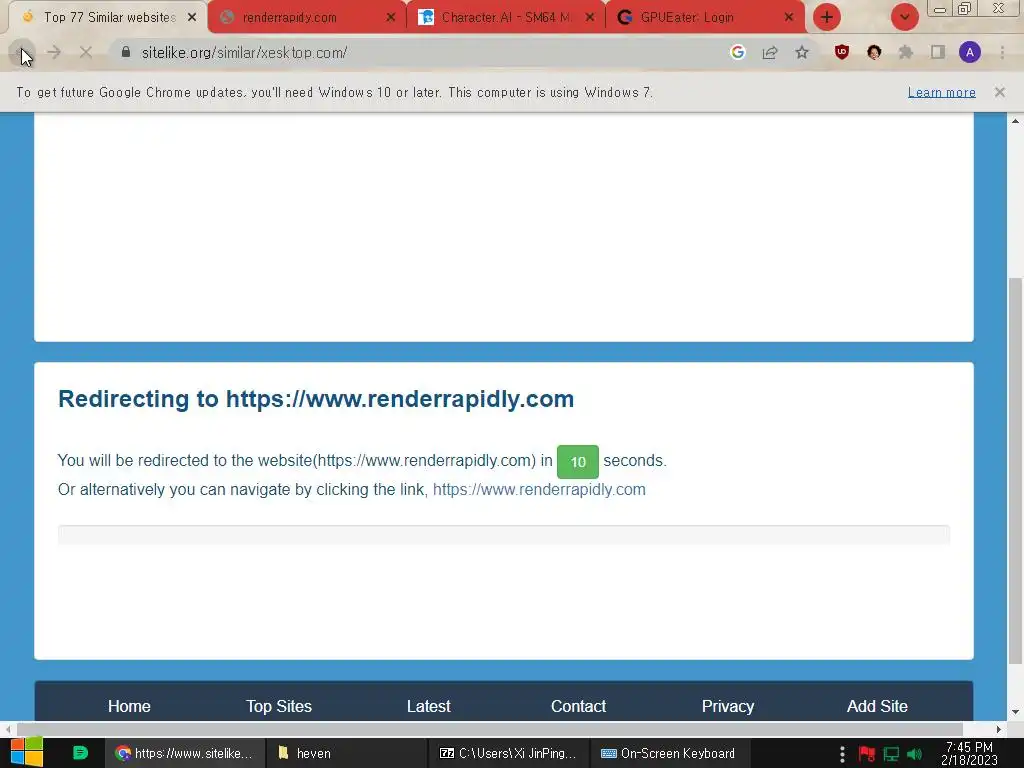Click the scroll down arrow of page scrollbar
Viewport: 1024px width, 768px height.
(x=1016, y=712)
